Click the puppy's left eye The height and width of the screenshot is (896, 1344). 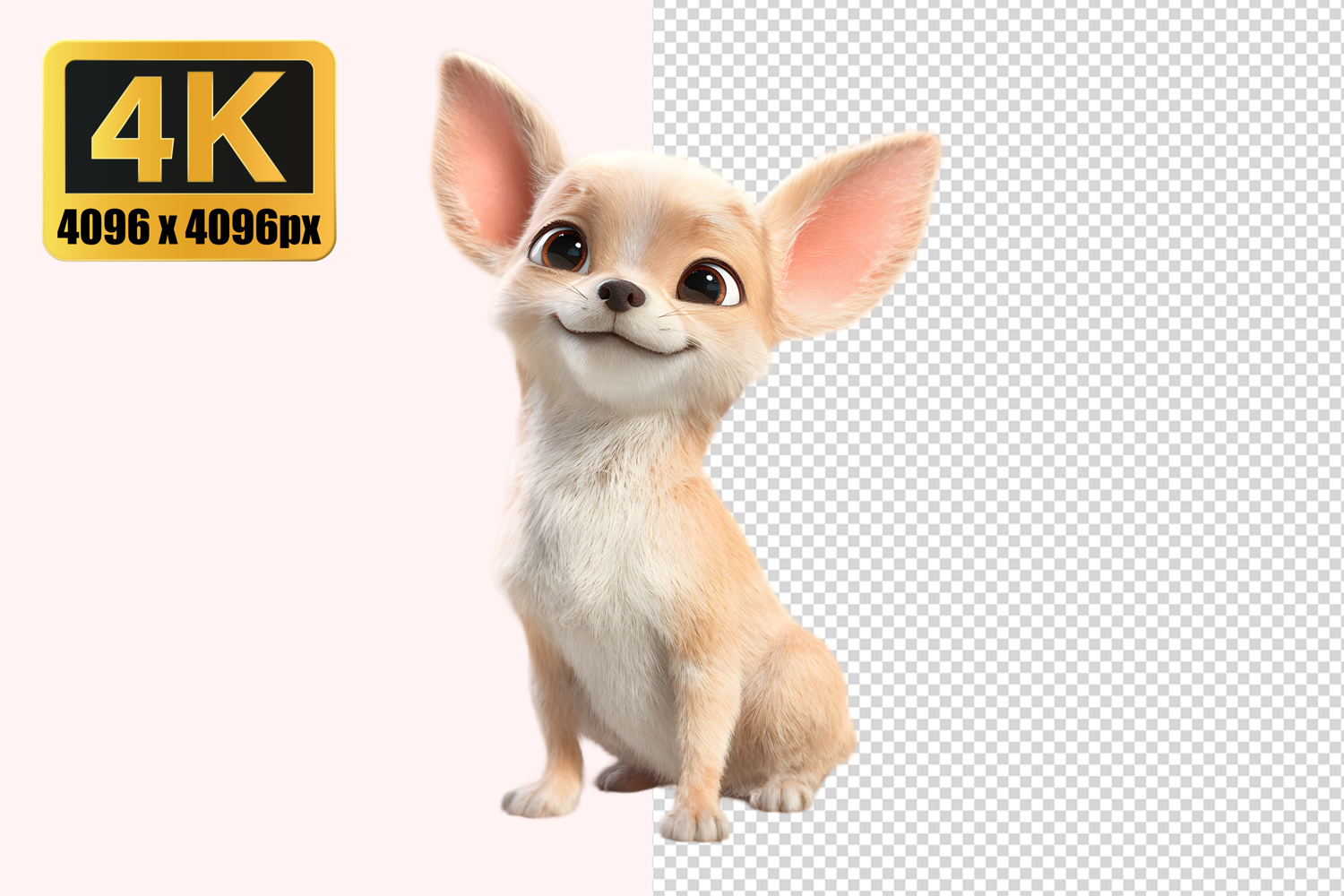click(562, 248)
